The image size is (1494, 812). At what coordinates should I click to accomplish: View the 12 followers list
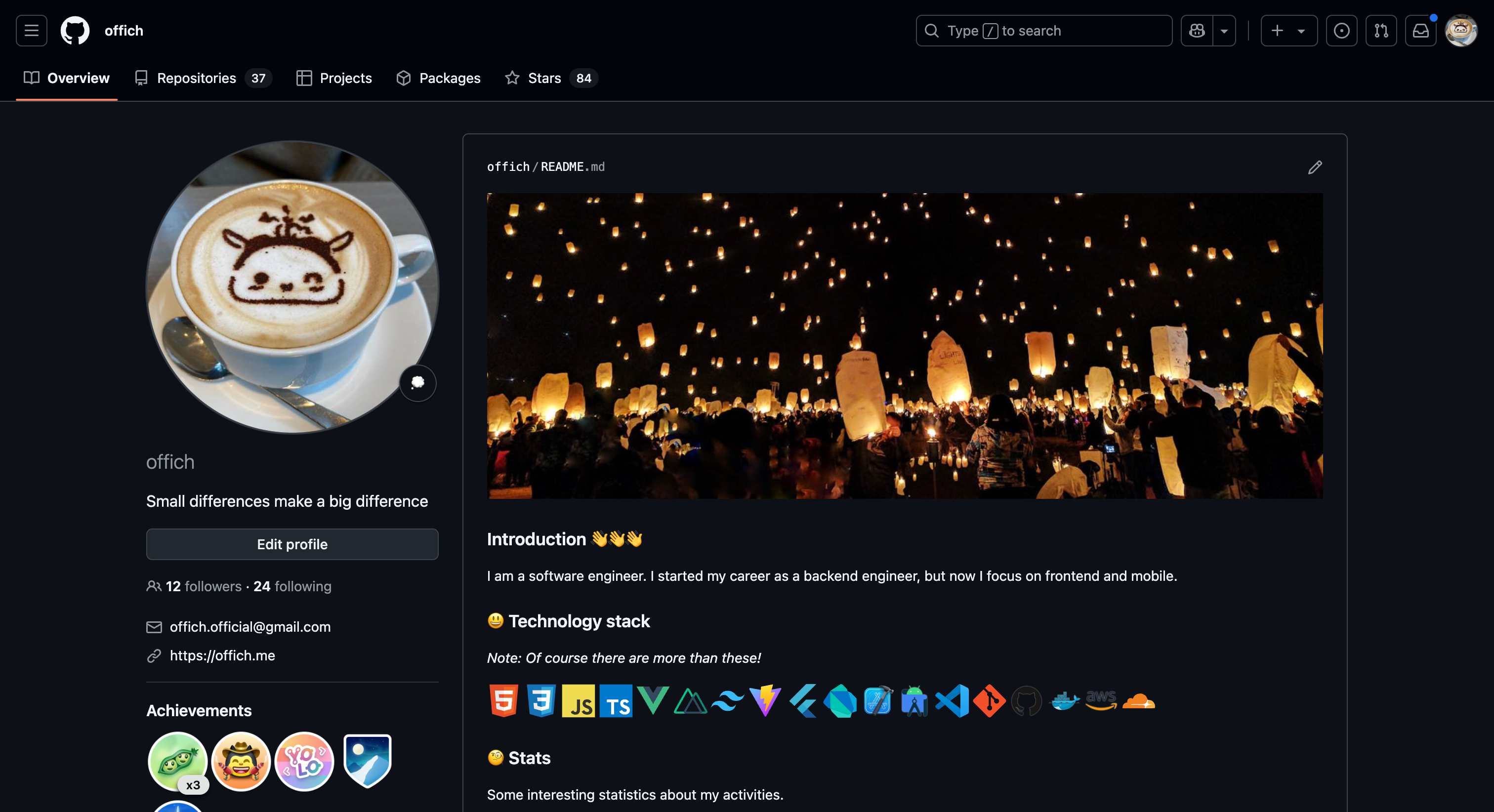203,586
